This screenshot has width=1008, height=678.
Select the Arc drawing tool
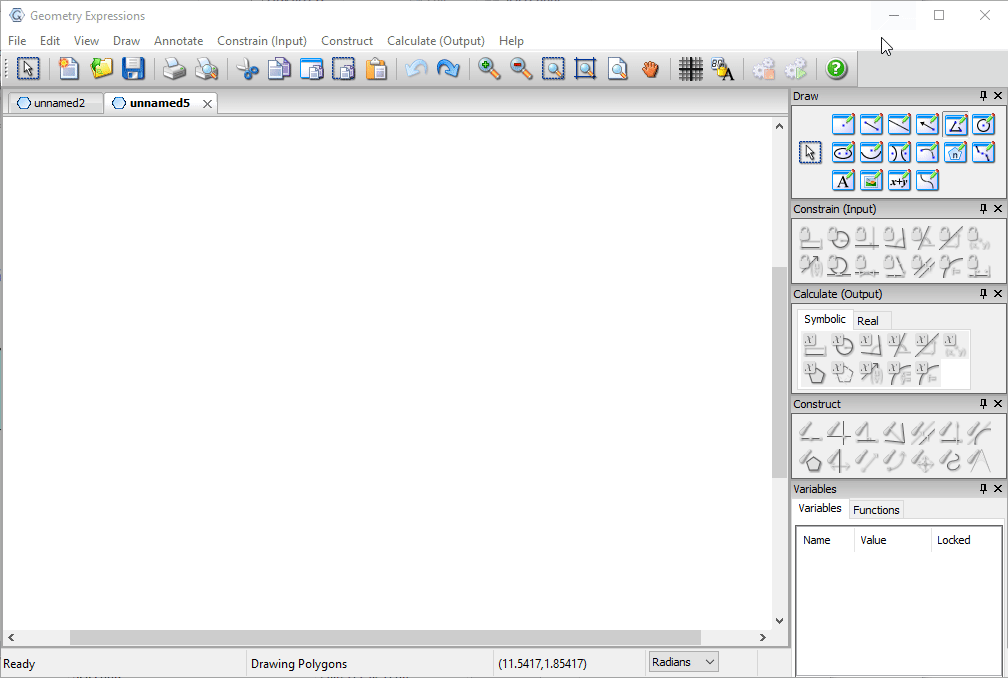(927, 153)
